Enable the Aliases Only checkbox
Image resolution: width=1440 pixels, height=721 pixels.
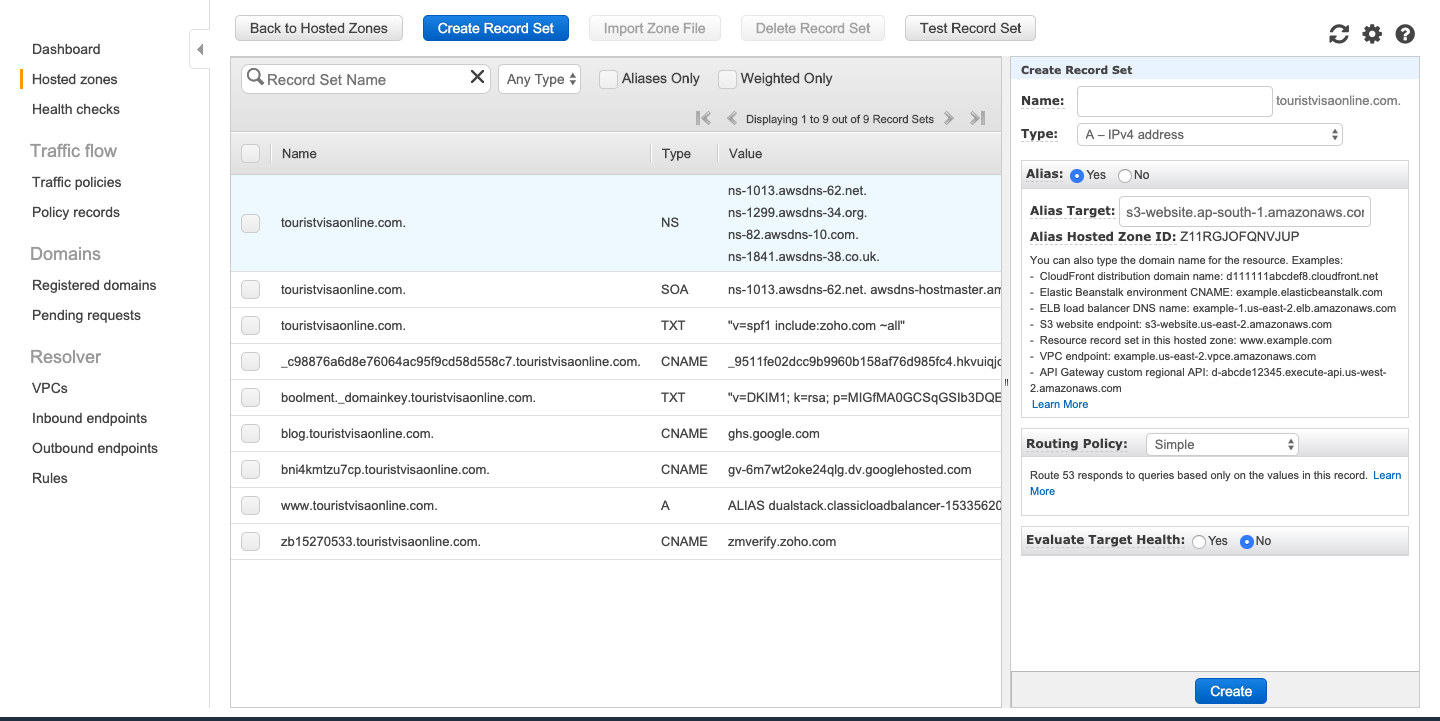coord(608,79)
